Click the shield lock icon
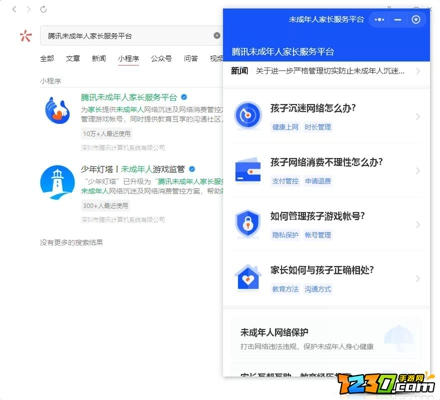The width and height of the screenshot is (440, 400). click(248, 223)
